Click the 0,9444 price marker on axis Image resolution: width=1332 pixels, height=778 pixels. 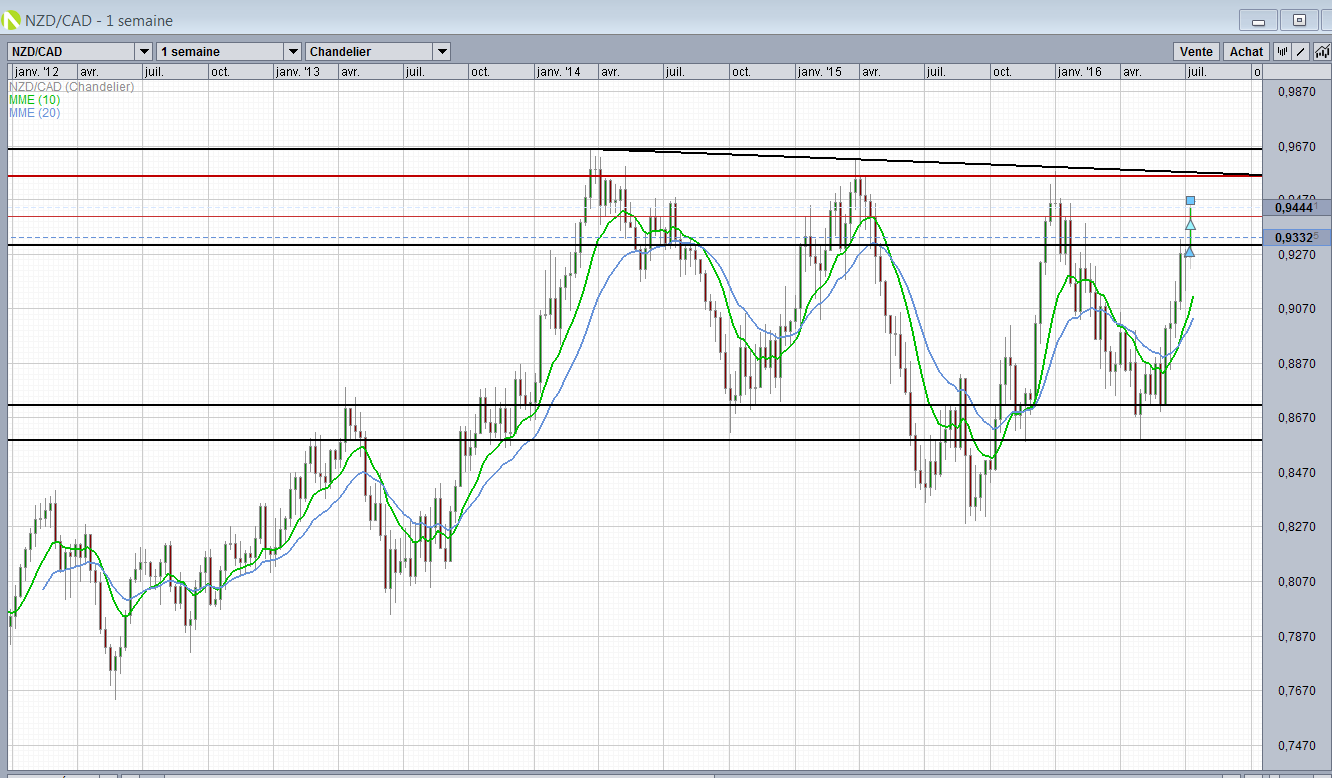[x=1296, y=207]
